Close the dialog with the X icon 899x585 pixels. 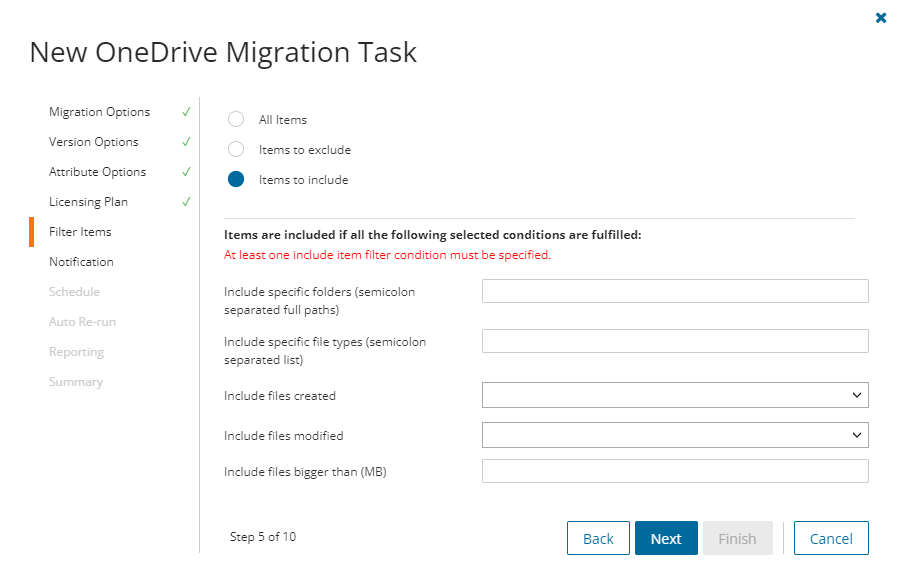point(881,17)
